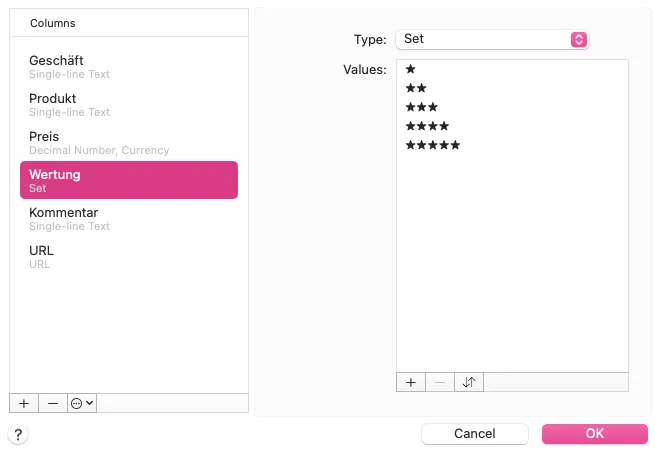The width and height of the screenshot is (655, 454).
Task: Sort the set values
Action: point(468,382)
